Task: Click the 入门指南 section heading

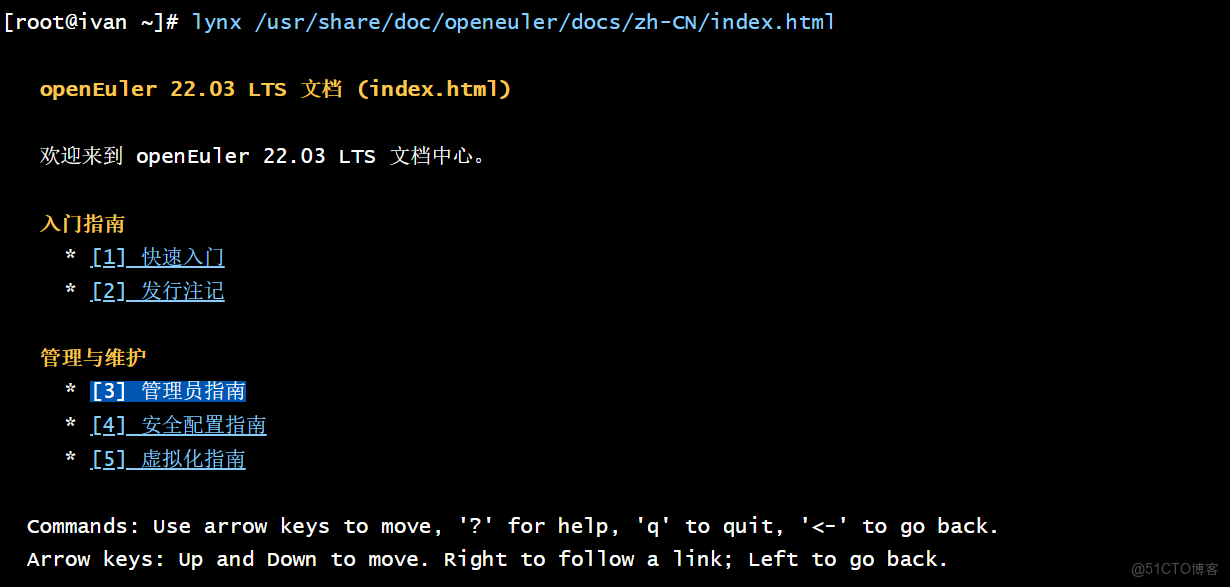Action: point(82,224)
